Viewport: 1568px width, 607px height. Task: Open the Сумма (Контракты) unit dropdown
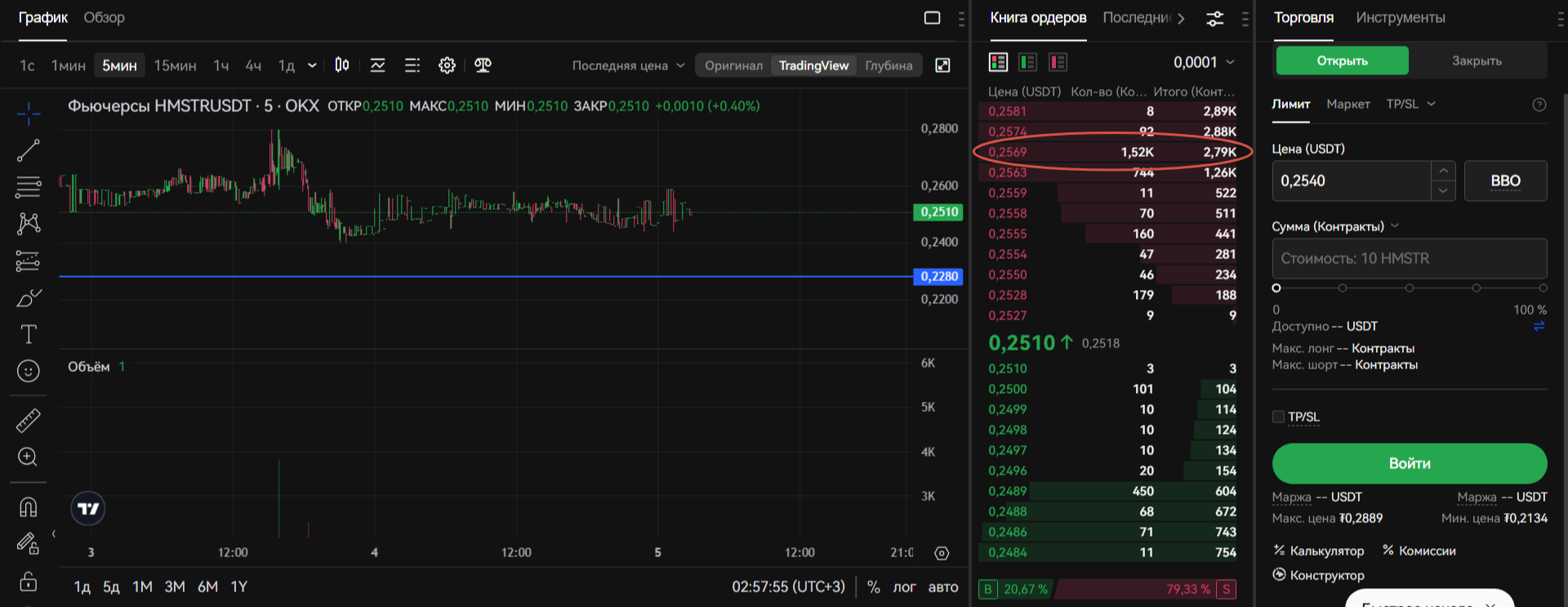click(1395, 226)
